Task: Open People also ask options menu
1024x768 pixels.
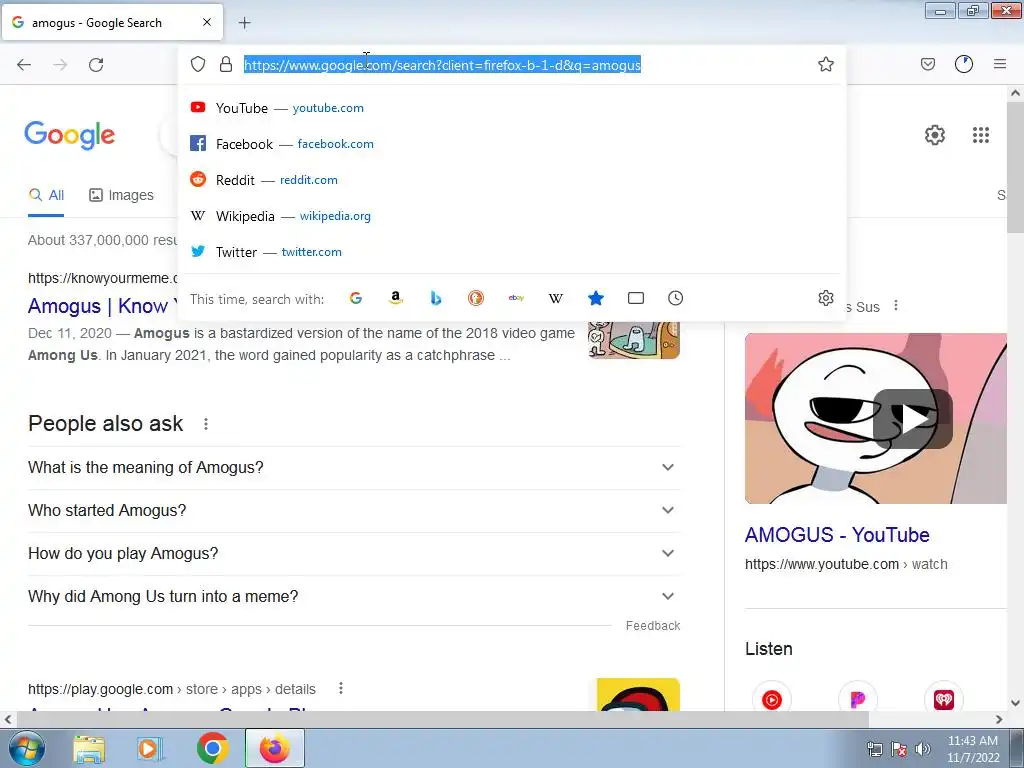Action: [x=206, y=424]
